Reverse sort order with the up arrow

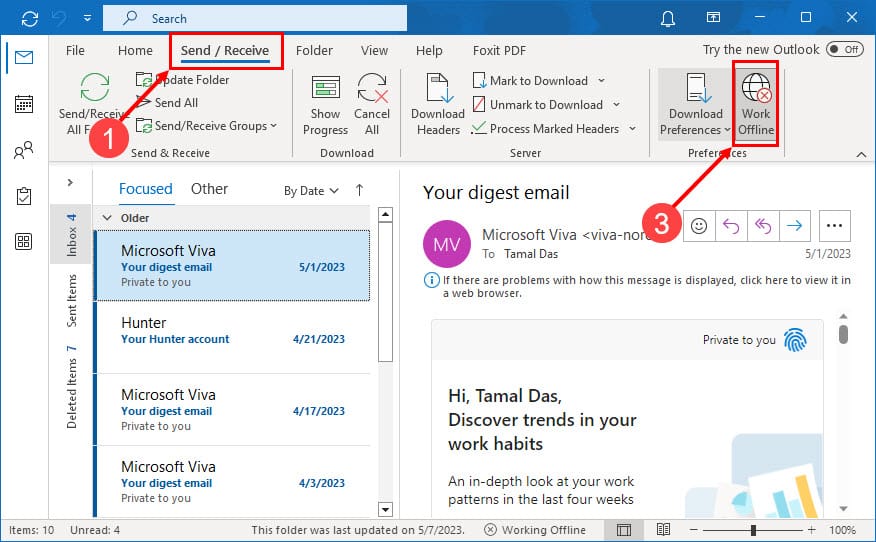pos(359,191)
